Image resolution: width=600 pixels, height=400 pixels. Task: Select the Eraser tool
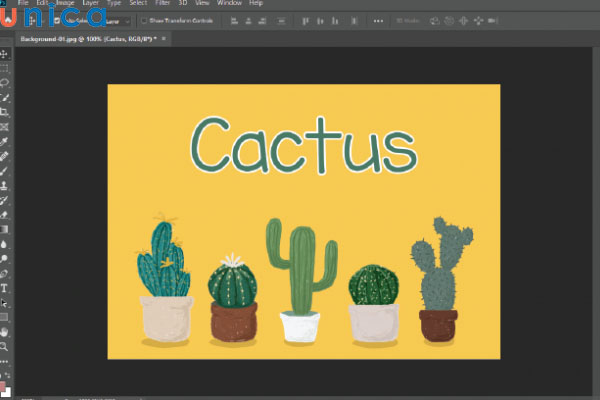(x=5, y=214)
